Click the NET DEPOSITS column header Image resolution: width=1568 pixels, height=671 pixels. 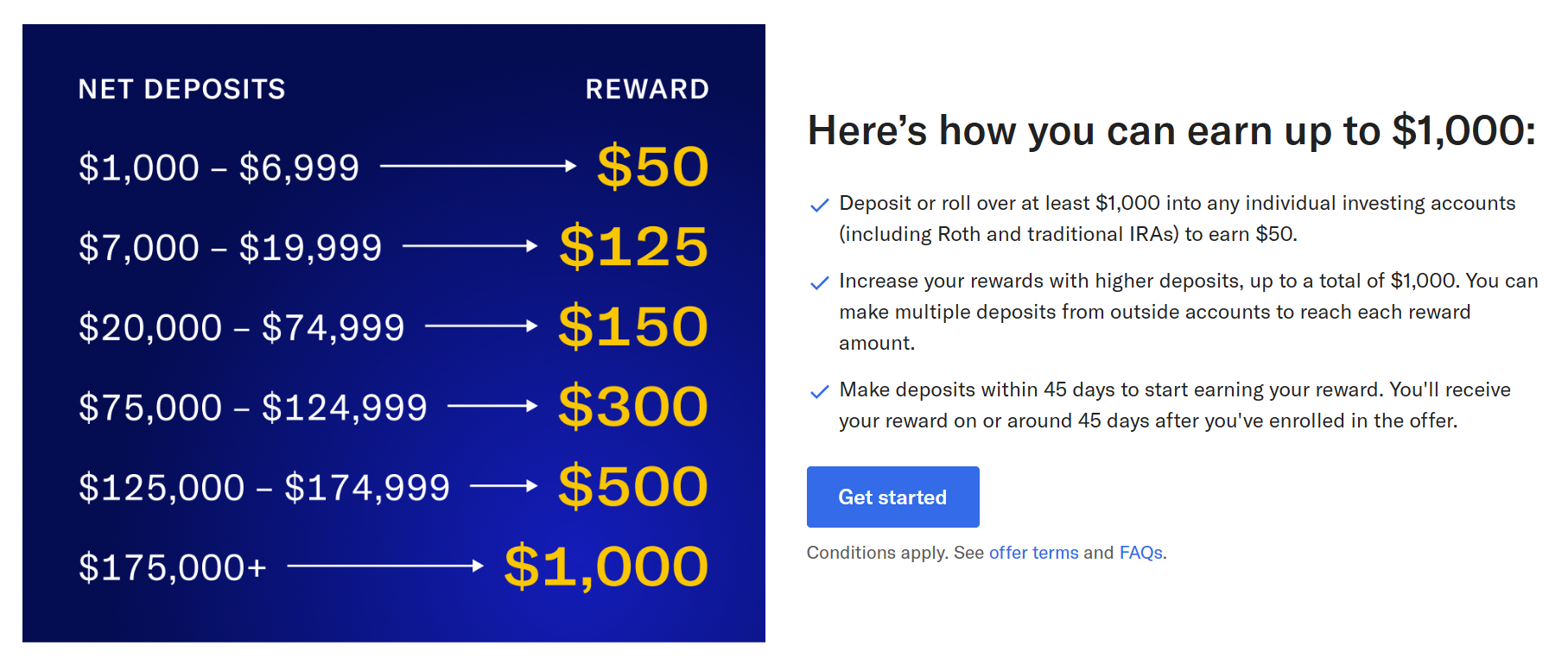pos(181,89)
